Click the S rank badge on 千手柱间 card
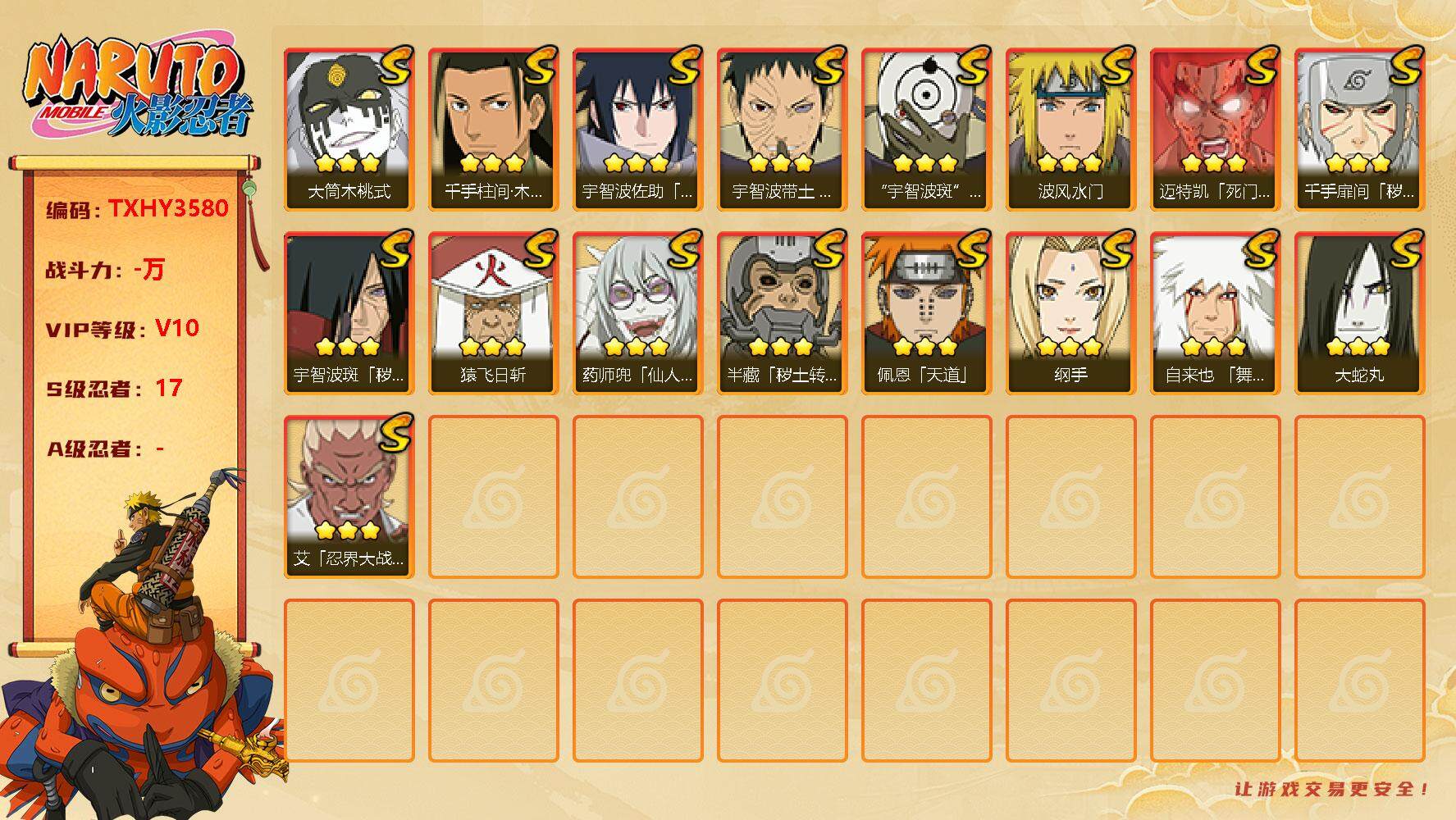Screen dimensions: 1456x820 [540, 66]
